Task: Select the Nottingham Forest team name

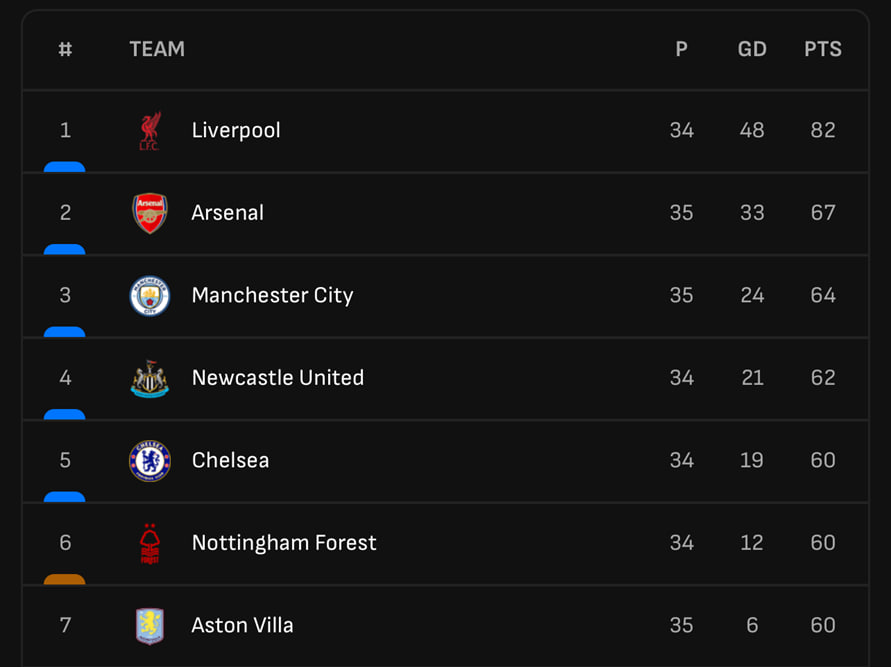Action: pos(284,543)
